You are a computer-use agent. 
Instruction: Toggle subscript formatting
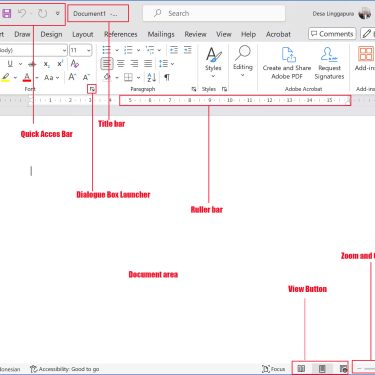[47, 64]
